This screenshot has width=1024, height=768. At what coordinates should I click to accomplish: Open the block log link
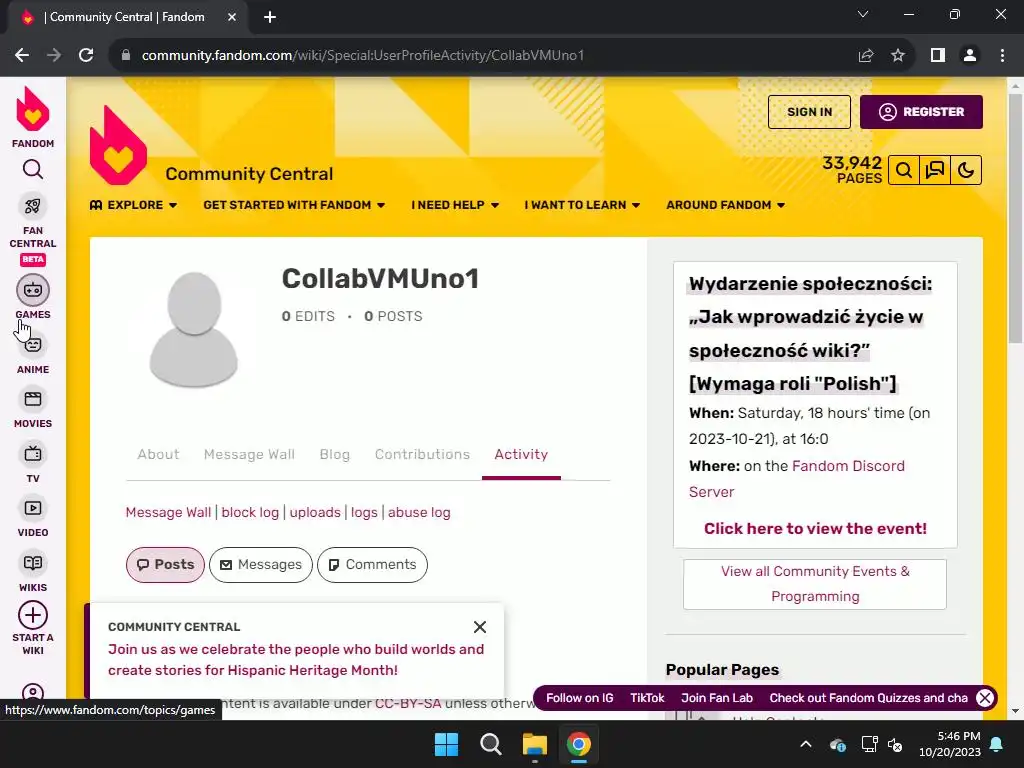[x=250, y=513]
